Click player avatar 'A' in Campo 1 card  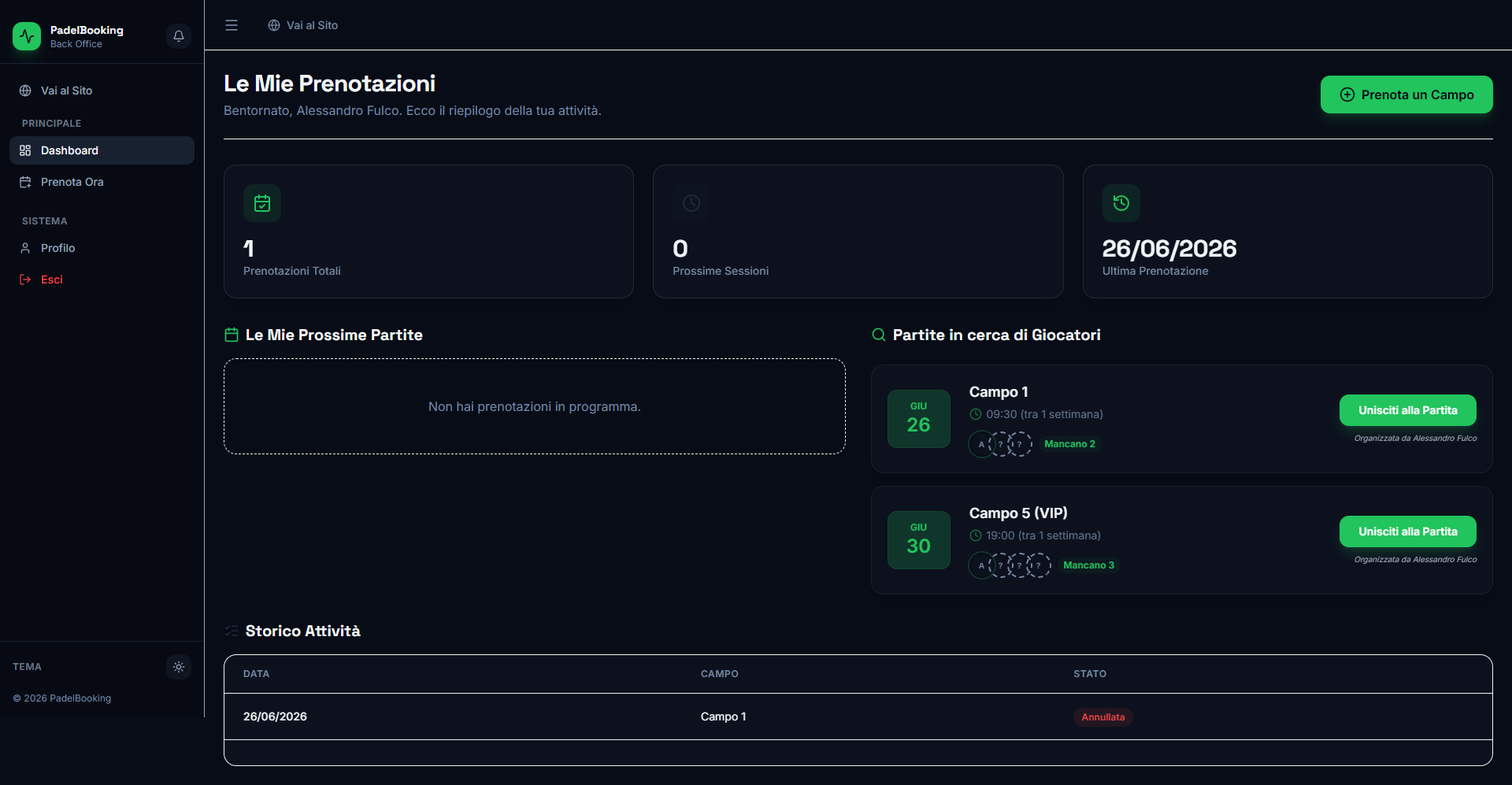[x=981, y=444]
